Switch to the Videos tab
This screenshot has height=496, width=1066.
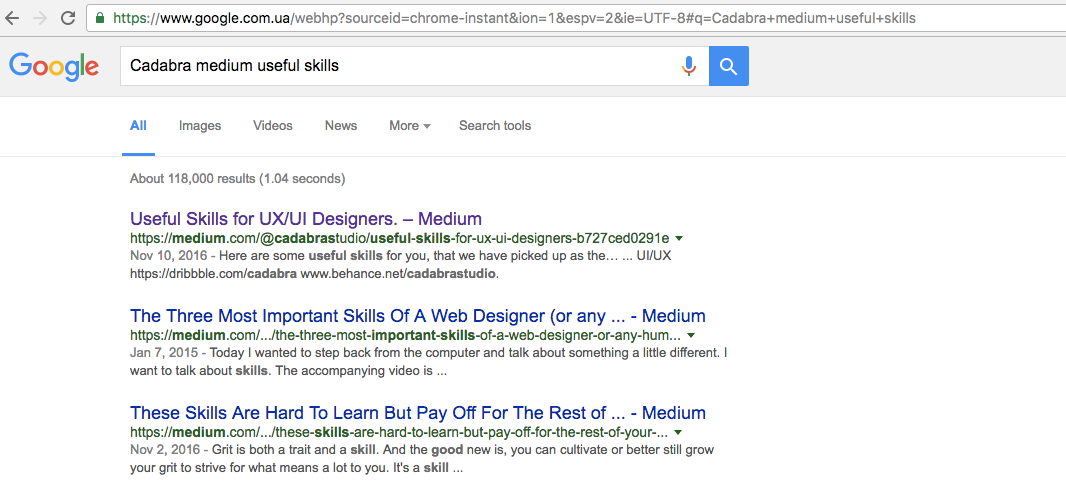tap(273, 126)
